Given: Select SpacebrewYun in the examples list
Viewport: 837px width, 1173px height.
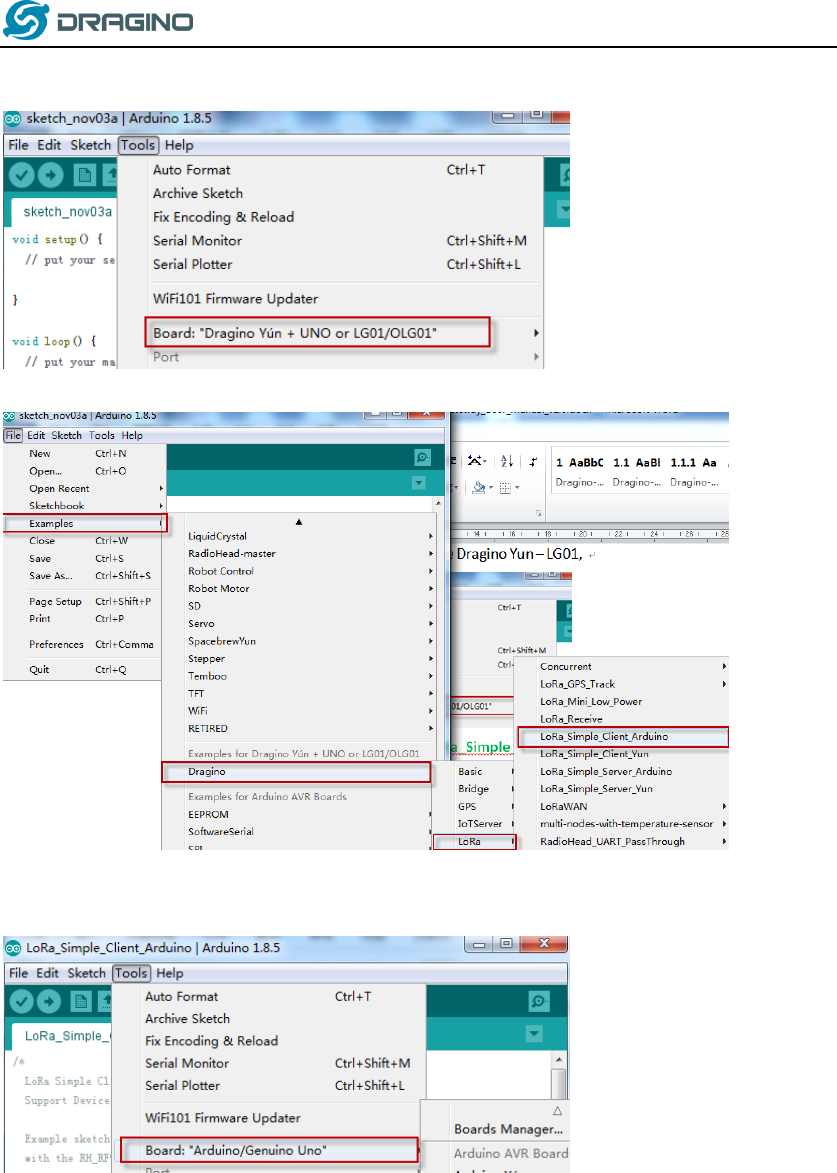Looking at the screenshot, I should [x=222, y=641].
